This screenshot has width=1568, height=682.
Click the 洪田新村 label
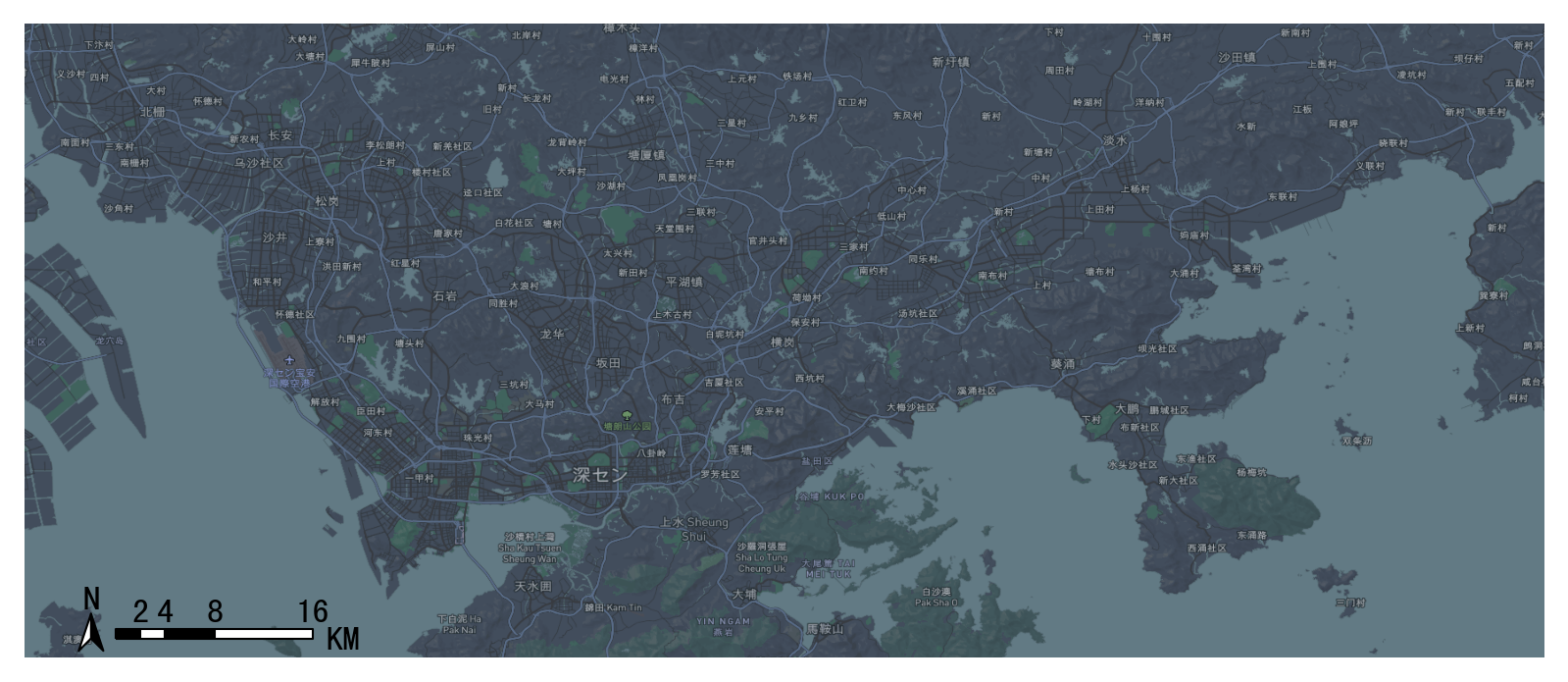341,266
